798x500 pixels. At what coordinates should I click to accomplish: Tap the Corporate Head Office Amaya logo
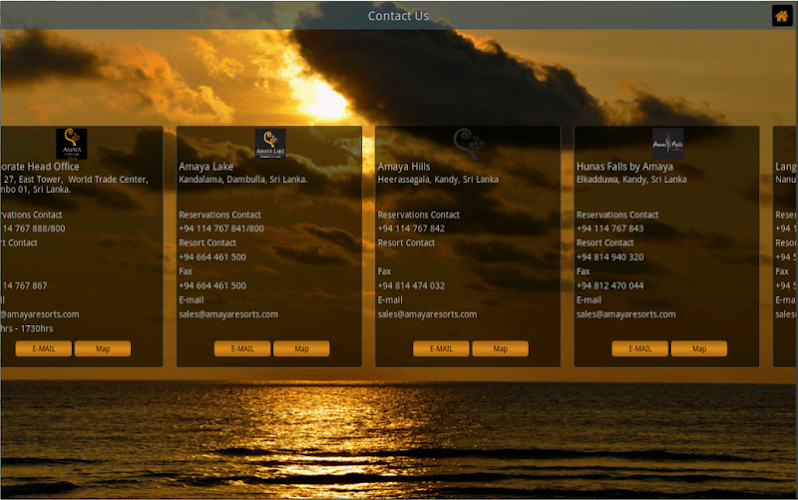(71, 144)
